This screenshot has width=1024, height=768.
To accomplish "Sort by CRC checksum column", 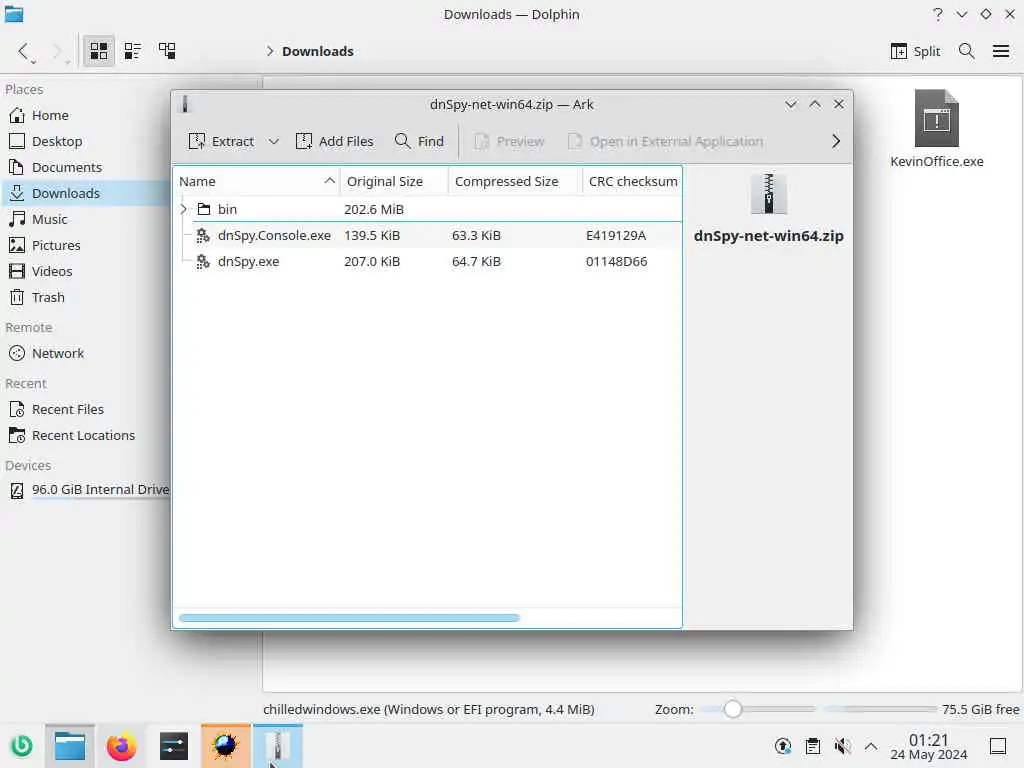I will tap(632, 181).
